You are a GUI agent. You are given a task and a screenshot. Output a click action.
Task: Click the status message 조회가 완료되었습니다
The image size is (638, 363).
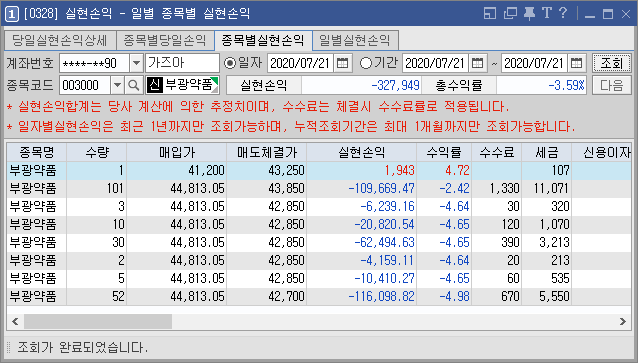(x=83, y=348)
